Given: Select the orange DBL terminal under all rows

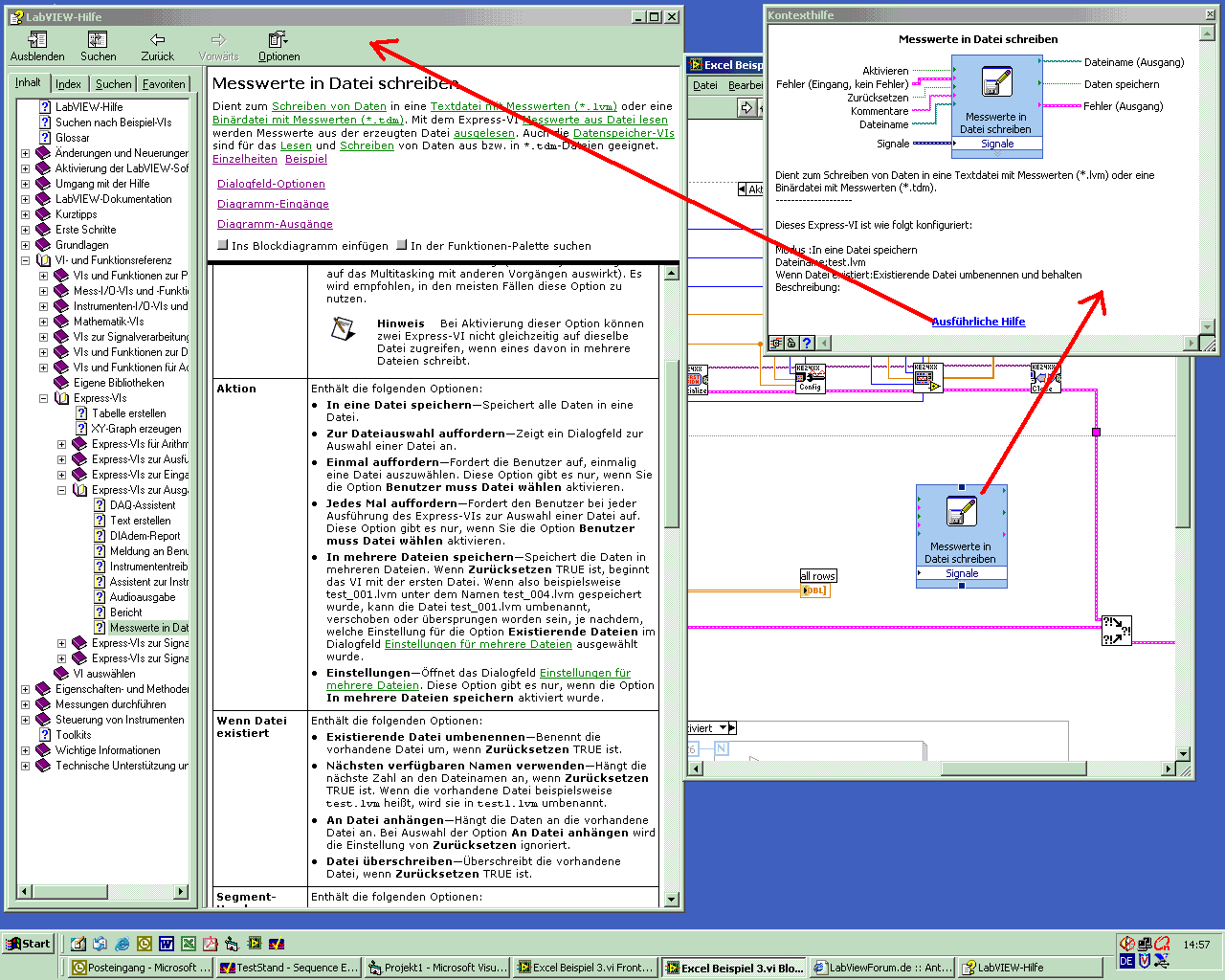Looking at the screenshot, I should pos(814,590).
